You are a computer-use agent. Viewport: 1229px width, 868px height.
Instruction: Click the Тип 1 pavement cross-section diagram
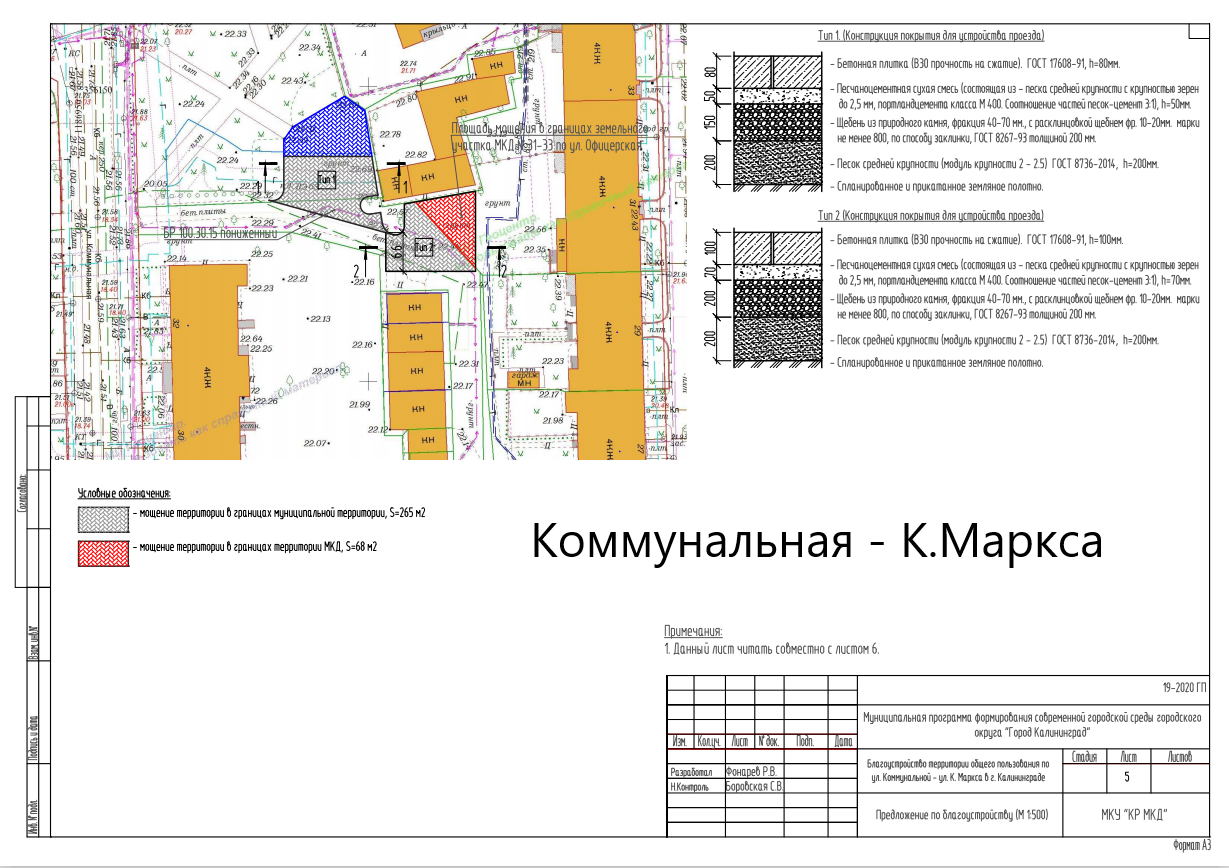772,121
